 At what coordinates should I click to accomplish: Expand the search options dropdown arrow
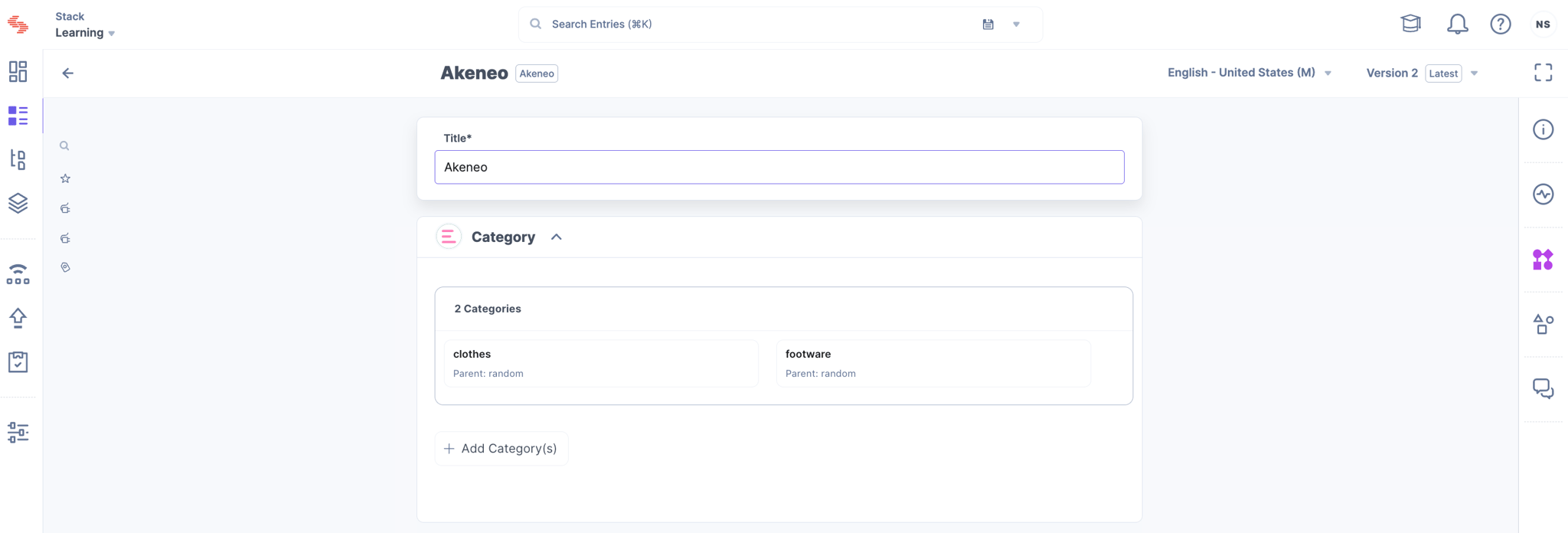(1016, 25)
